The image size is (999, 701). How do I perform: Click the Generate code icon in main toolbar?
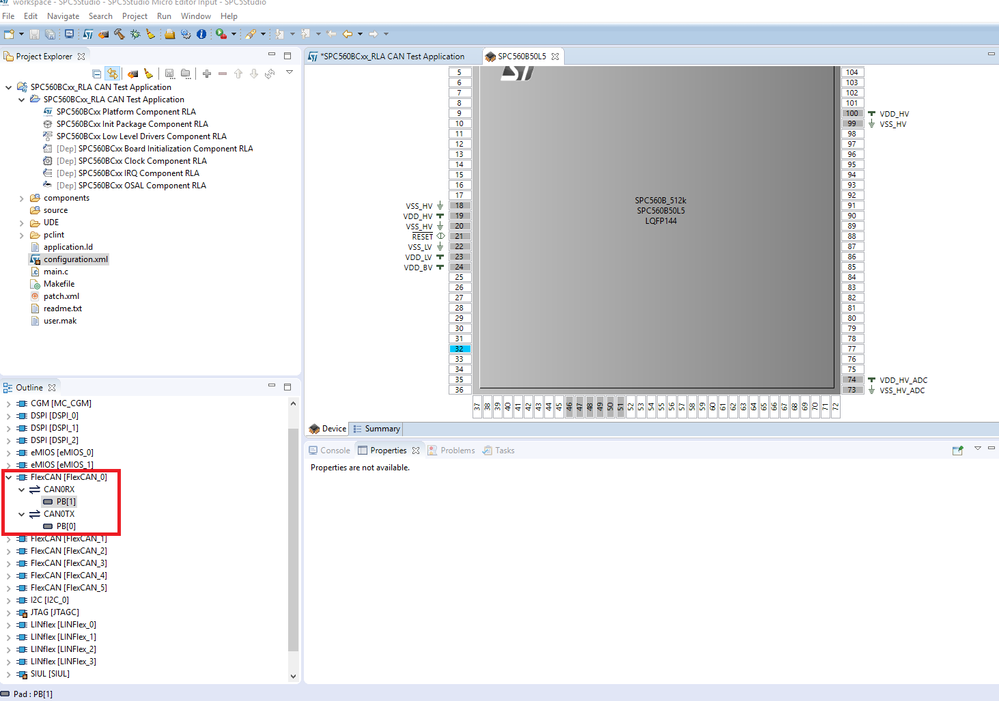pos(104,34)
